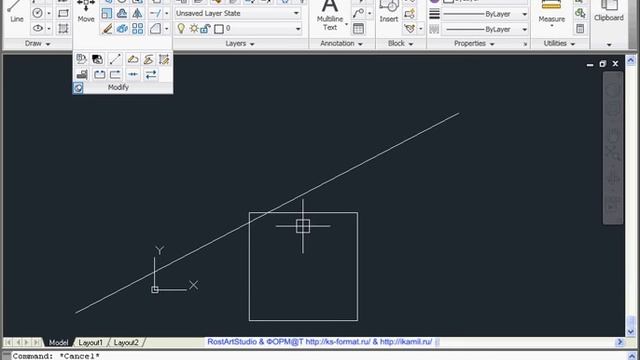Open the lower ByLayer linetype dropdown

[x=524, y=29]
